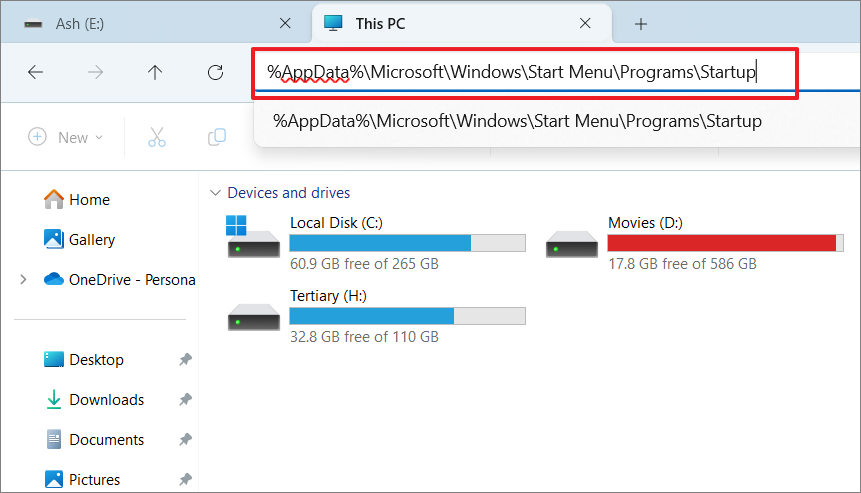Click the 32.8 GB free of 110 GB text
This screenshot has width=861, height=493.
tap(364, 337)
